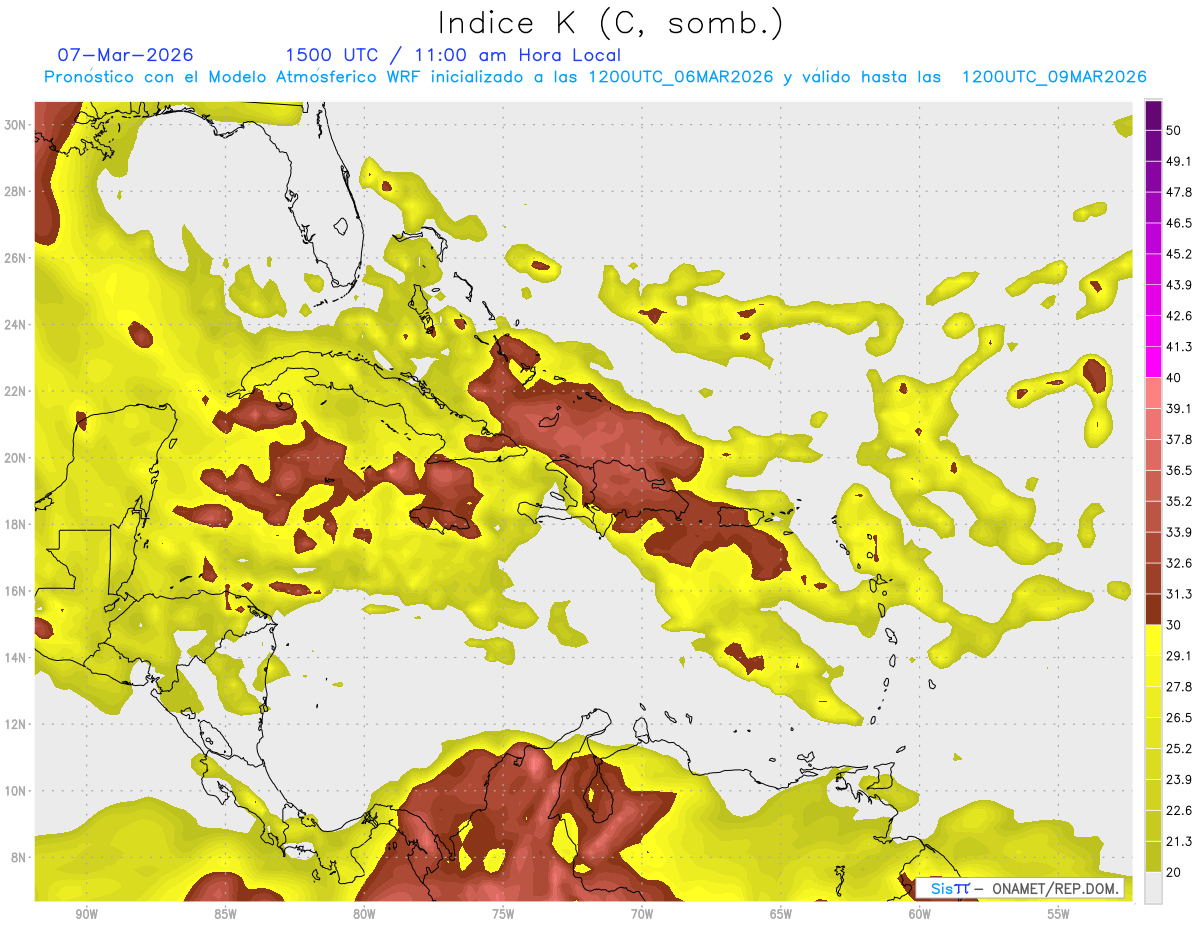Click the 55W longitude label
Viewport: 1200px width, 927px height.
tap(1059, 914)
